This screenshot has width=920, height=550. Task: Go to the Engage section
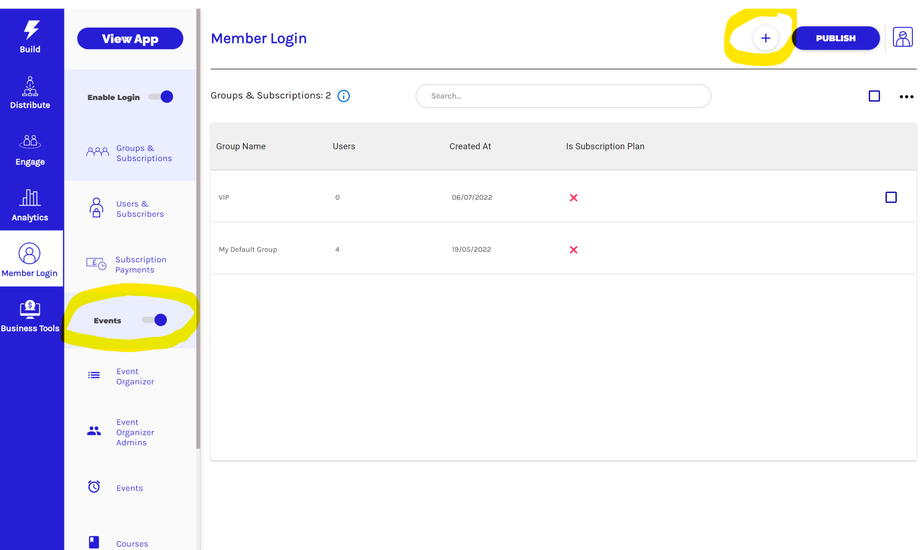pos(31,147)
